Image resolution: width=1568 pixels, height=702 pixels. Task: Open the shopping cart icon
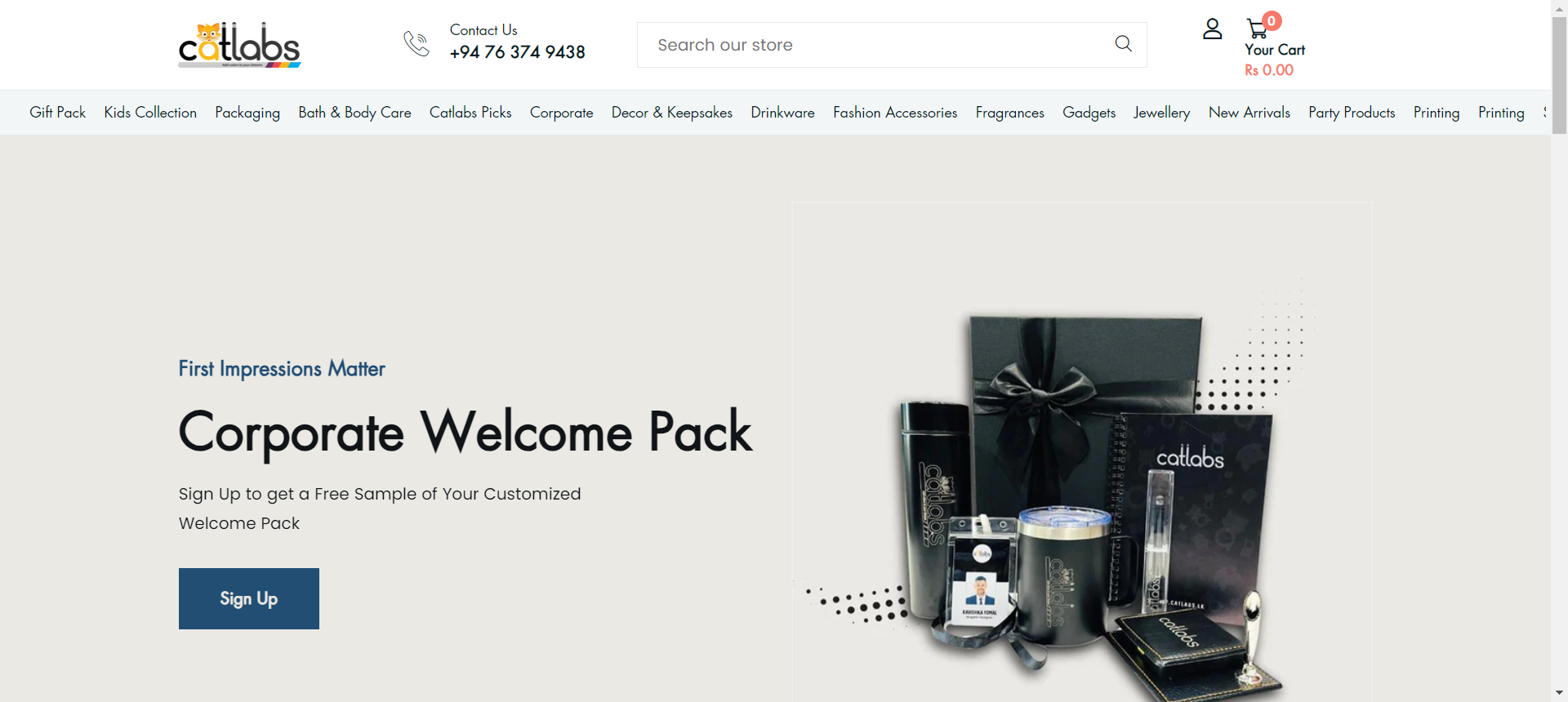tap(1257, 29)
